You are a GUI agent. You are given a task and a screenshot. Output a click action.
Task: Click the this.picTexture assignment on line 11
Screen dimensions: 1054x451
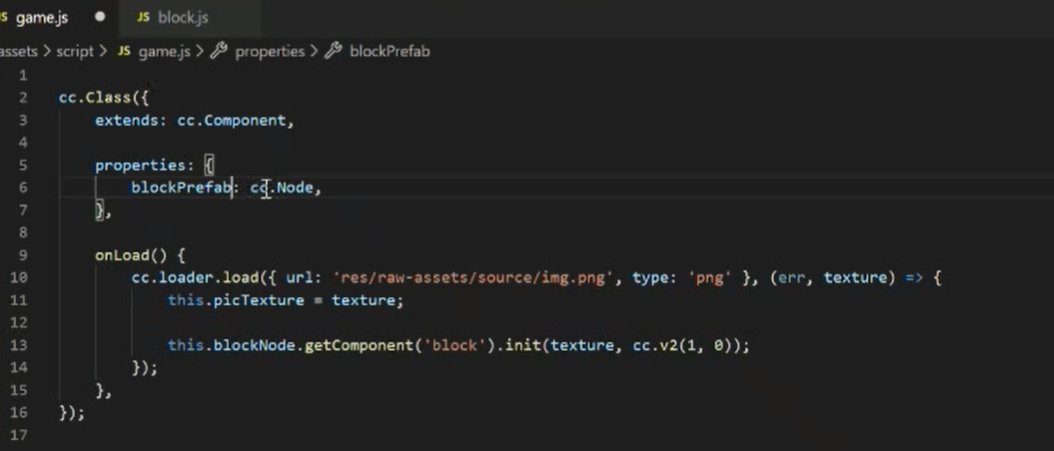coord(236,300)
